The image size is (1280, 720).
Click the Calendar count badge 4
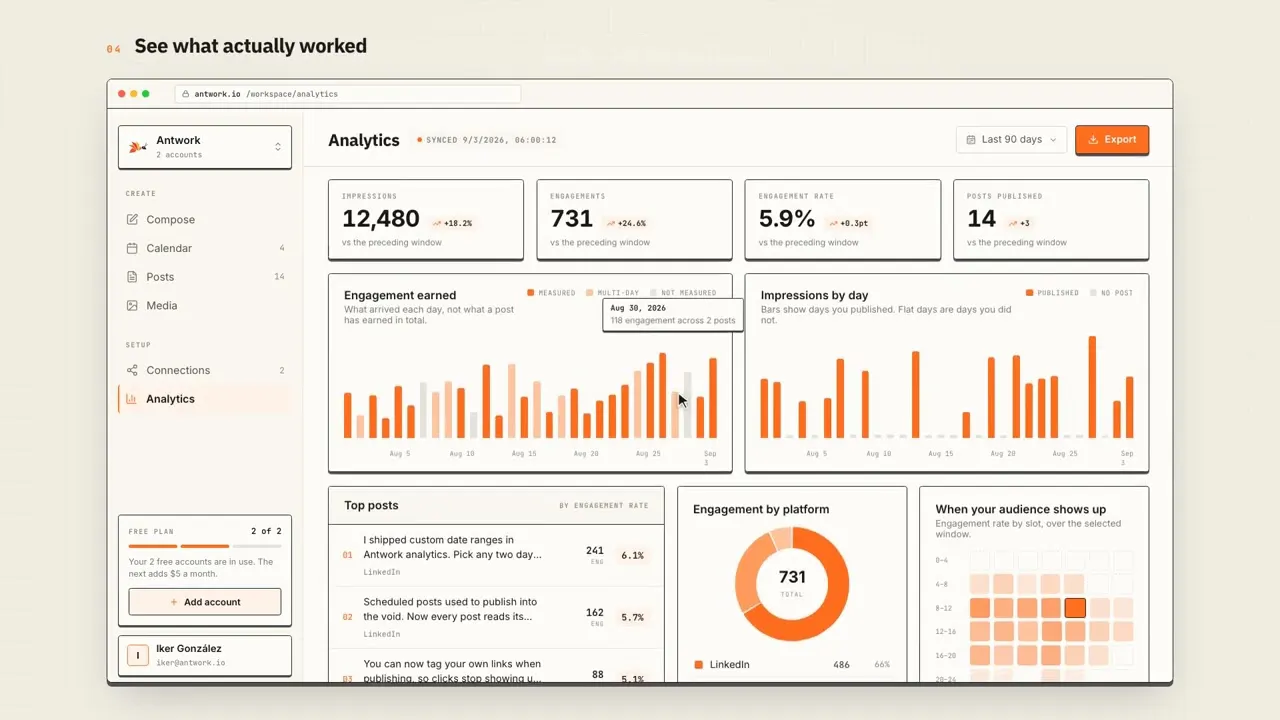click(x=282, y=248)
